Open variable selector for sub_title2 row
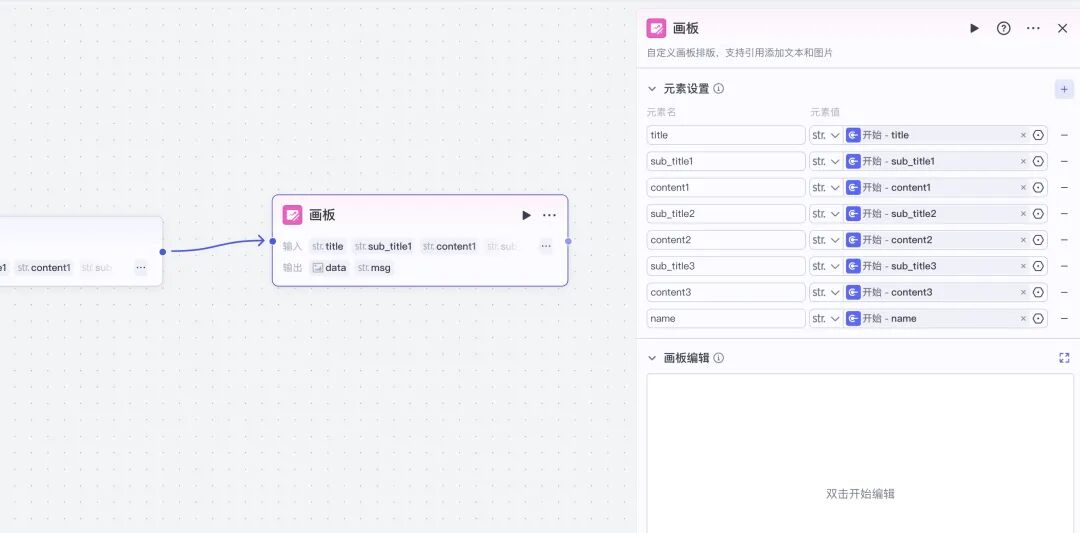This screenshot has height=533, width=1080. [x=1038, y=213]
